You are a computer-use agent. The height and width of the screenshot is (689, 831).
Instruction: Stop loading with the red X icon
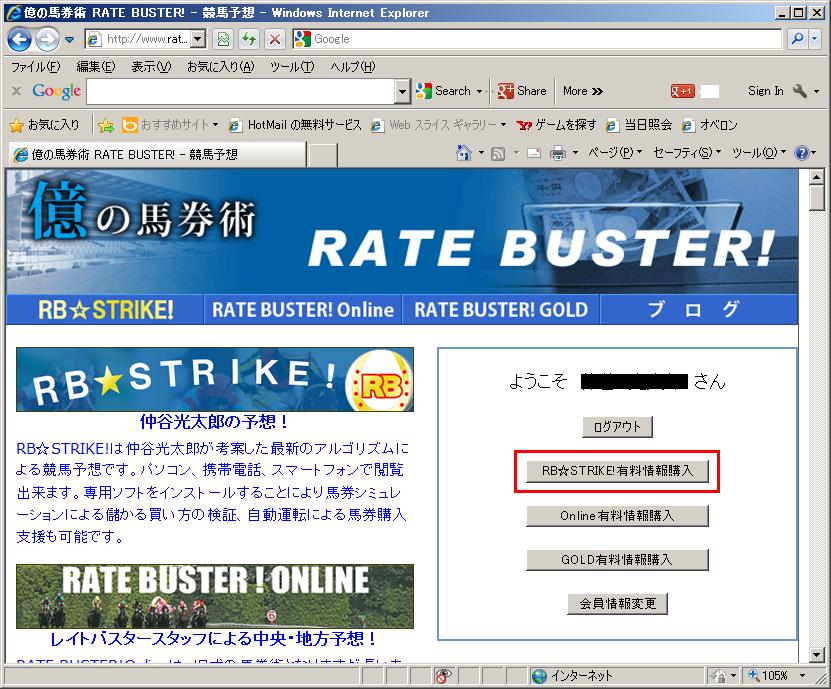[x=275, y=39]
